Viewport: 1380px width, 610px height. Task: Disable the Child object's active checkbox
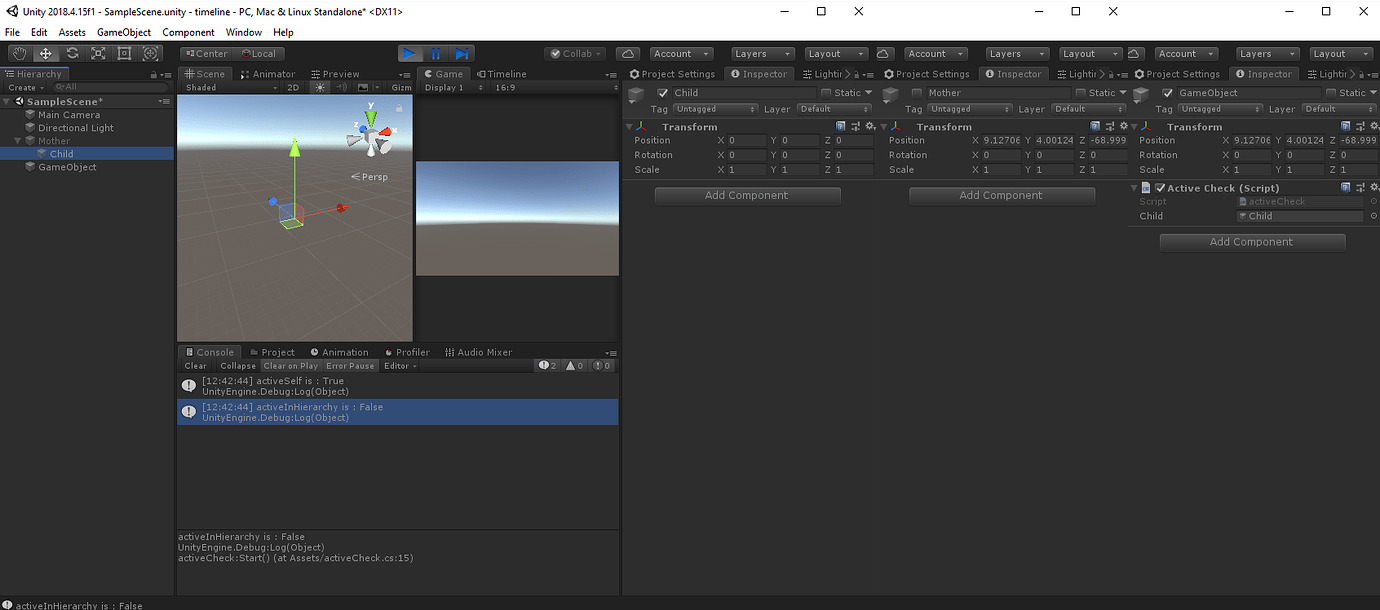[663, 92]
